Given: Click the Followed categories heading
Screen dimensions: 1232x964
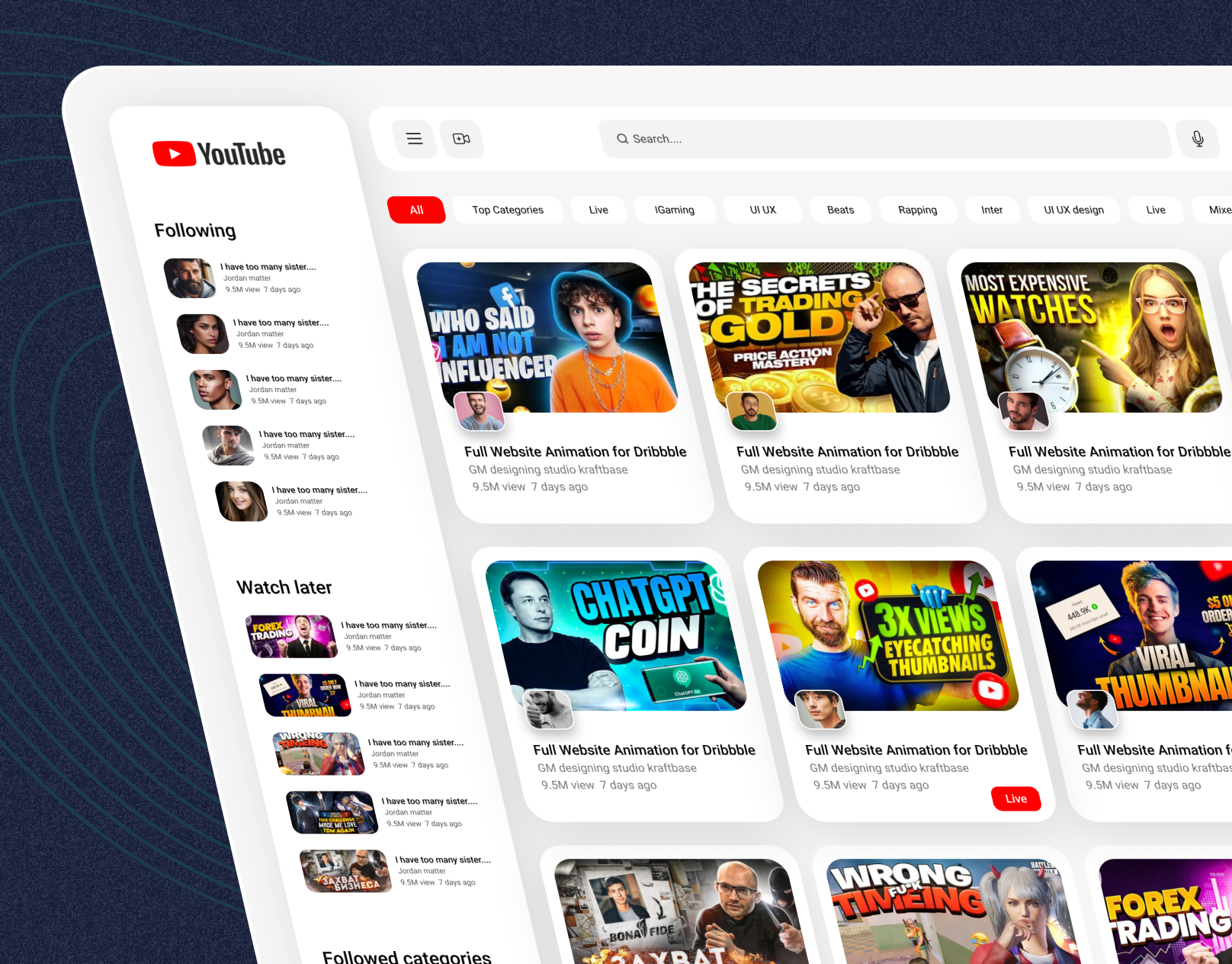Looking at the screenshot, I should tap(406, 956).
